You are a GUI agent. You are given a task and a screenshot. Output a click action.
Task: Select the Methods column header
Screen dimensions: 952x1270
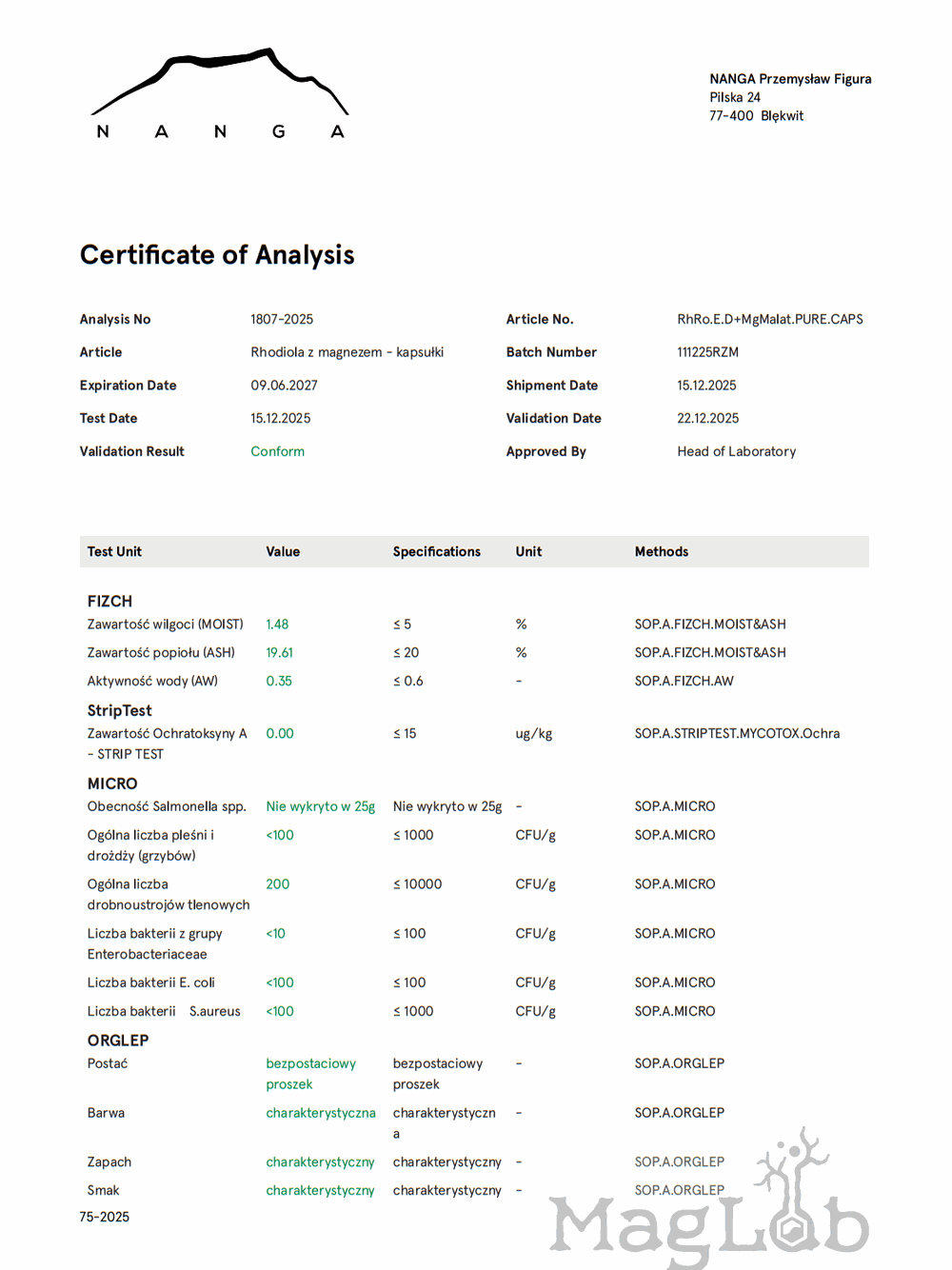click(661, 551)
